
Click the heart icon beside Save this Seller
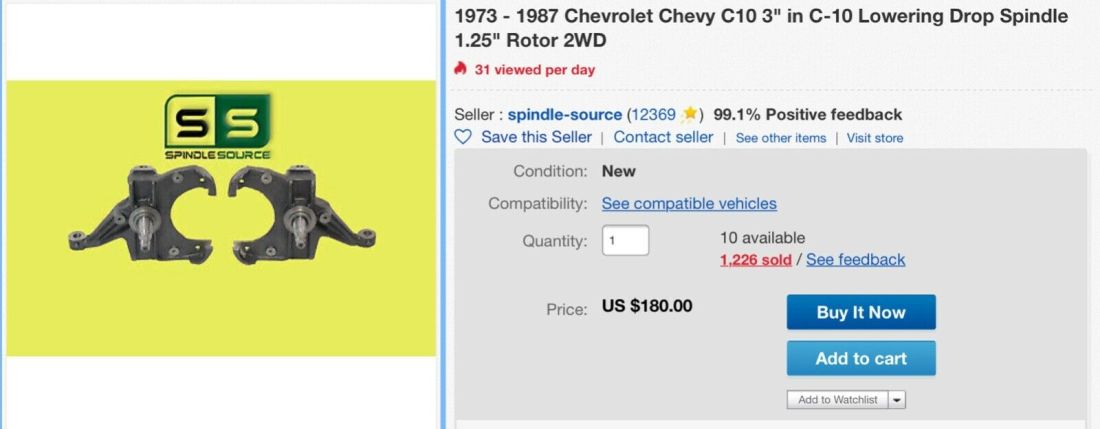click(462, 137)
